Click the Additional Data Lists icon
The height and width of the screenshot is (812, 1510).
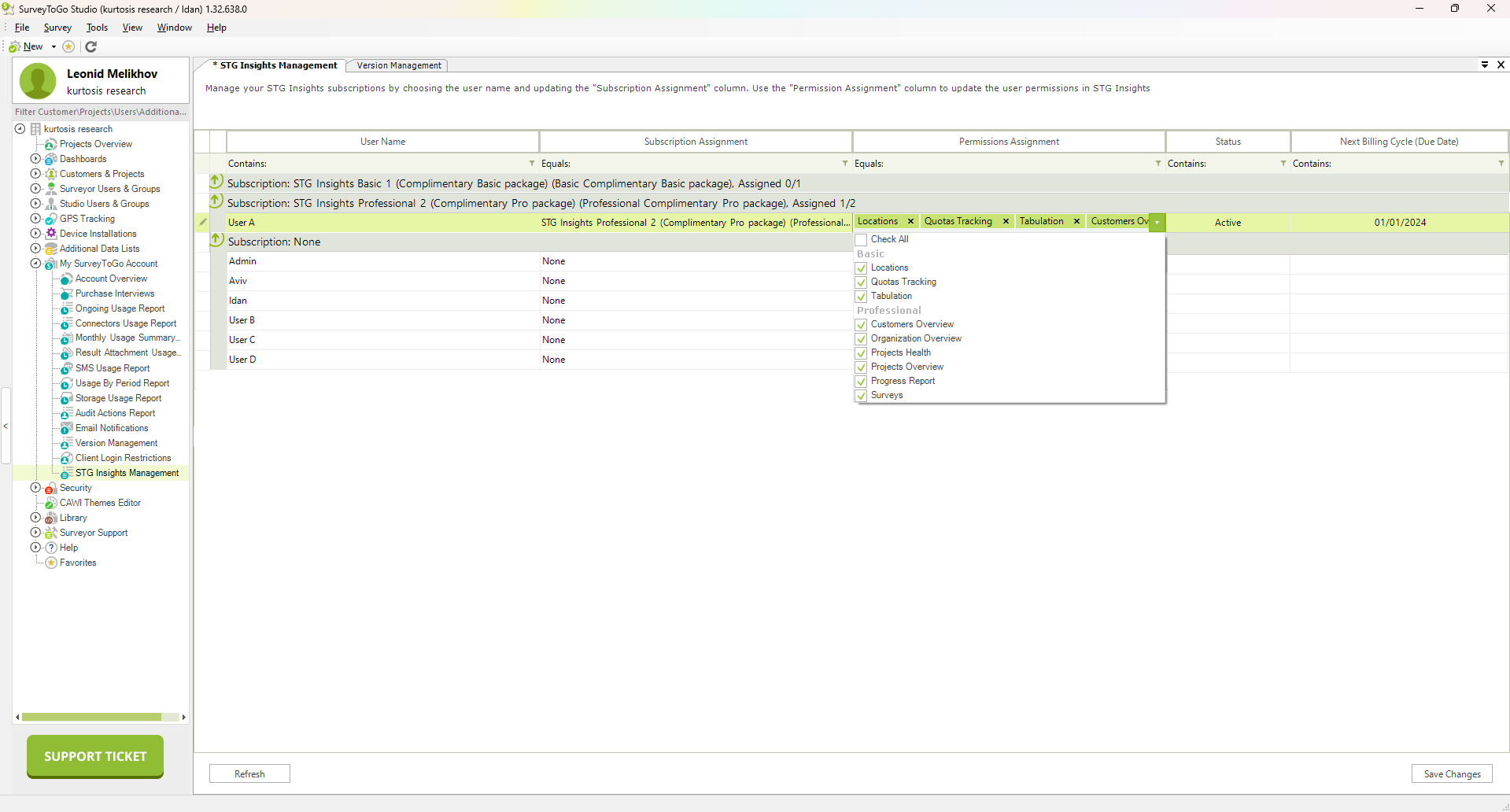(50, 249)
